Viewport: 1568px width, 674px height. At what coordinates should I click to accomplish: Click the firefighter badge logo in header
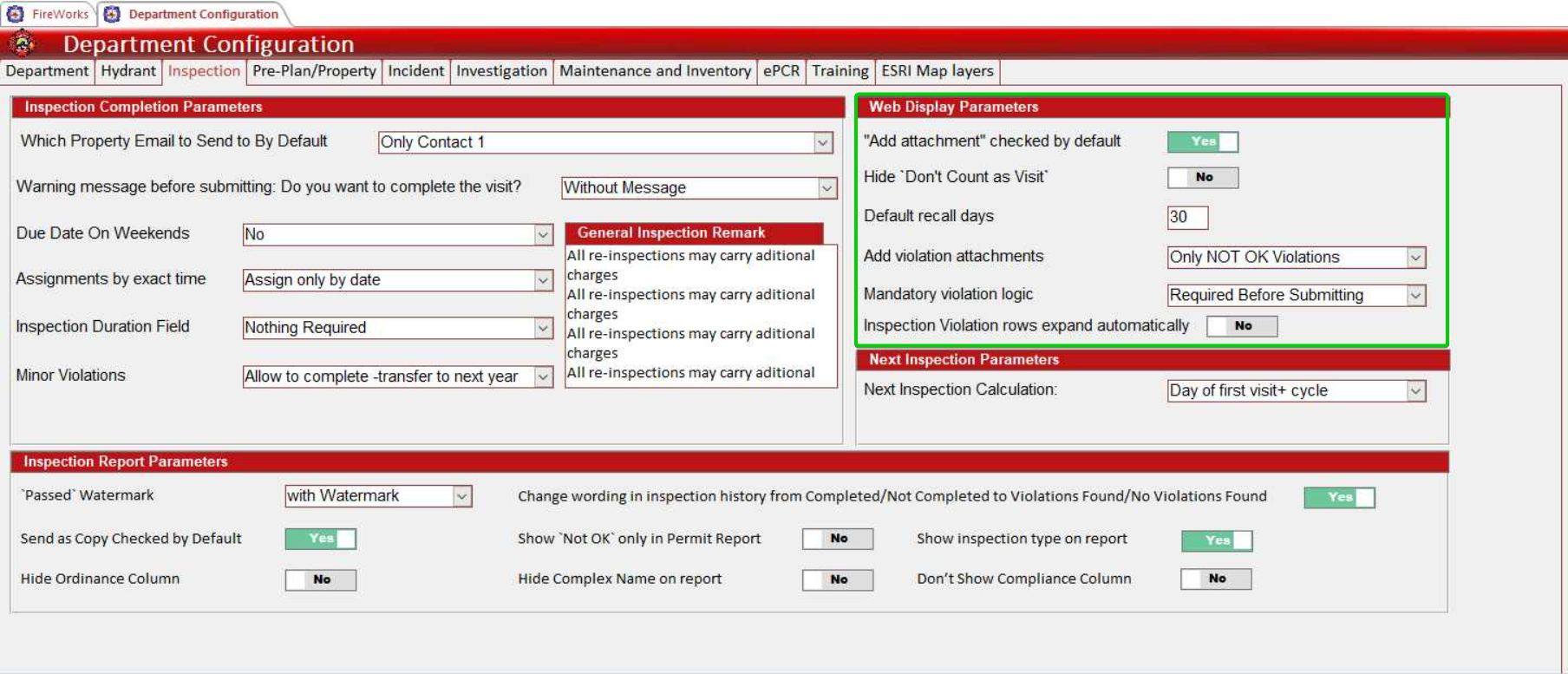pos(23,43)
